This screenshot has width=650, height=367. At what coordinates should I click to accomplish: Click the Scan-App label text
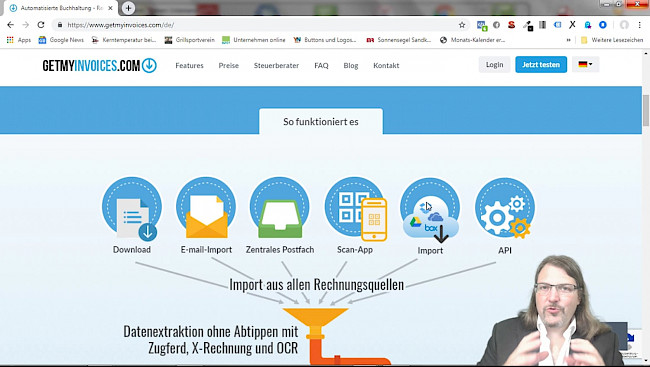click(x=355, y=250)
